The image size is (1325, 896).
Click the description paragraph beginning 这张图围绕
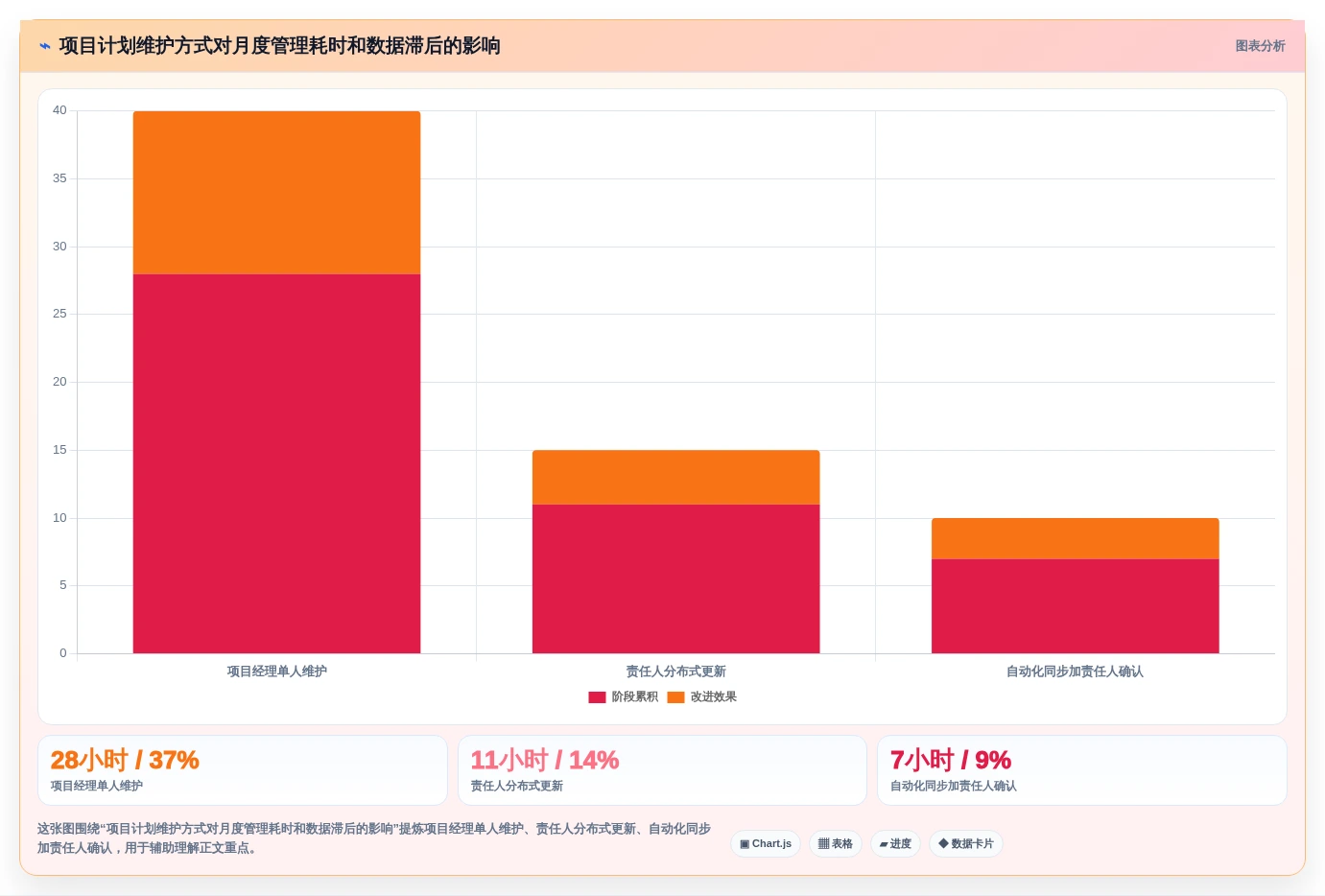coord(374,838)
